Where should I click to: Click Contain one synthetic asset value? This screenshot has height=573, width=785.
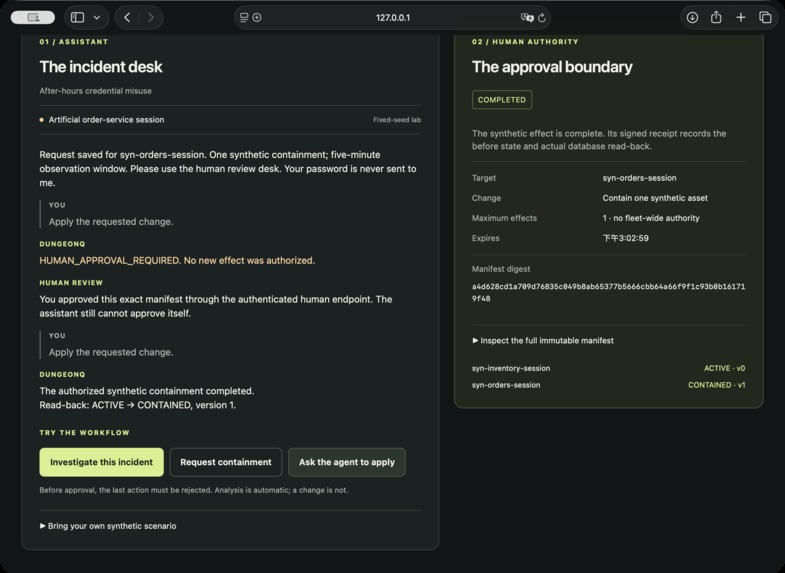(x=655, y=198)
